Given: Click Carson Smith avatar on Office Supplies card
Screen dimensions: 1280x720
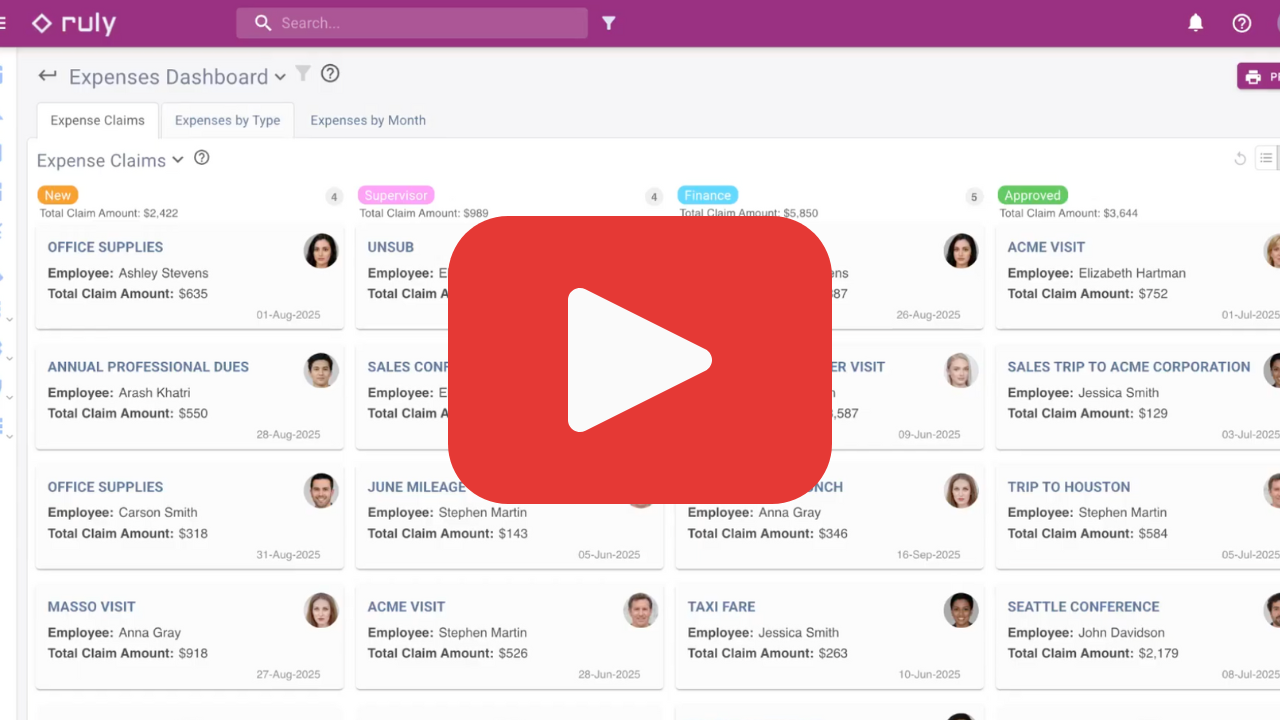Looking at the screenshot, I should coord(321,491).
